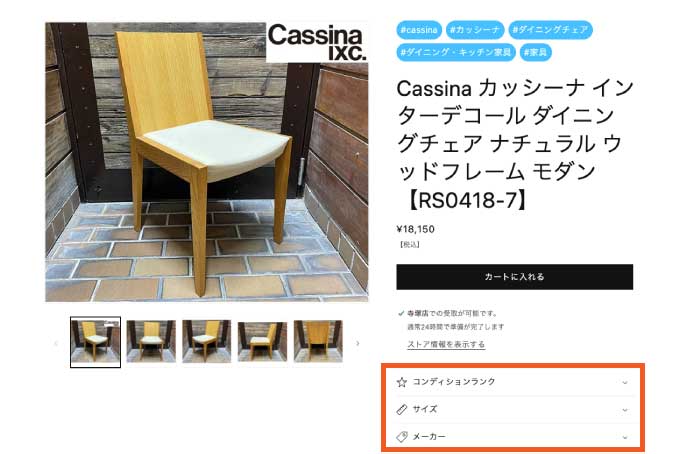Select the #cassina tag
Viewport: 680px width, 454px height.
[x=419, y=30]
